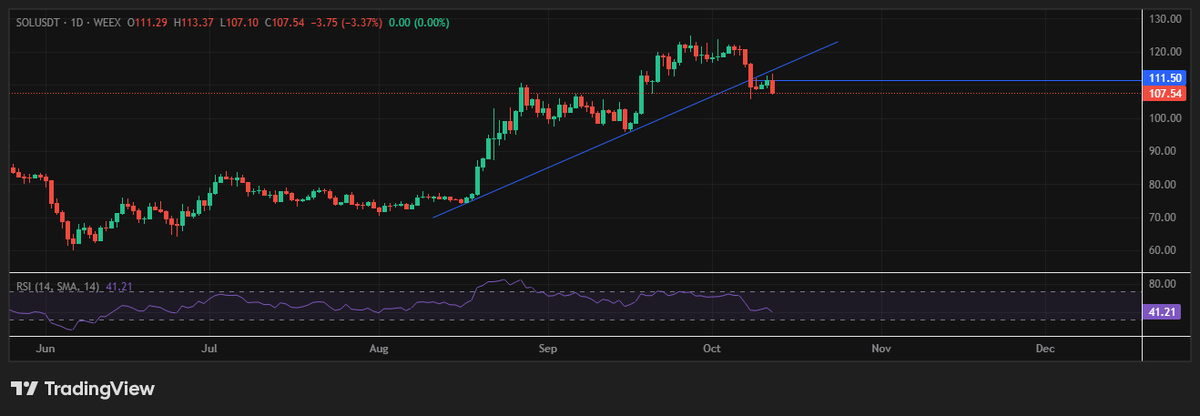
Task: Click the low value L107.10
Action: click(240, 21)
